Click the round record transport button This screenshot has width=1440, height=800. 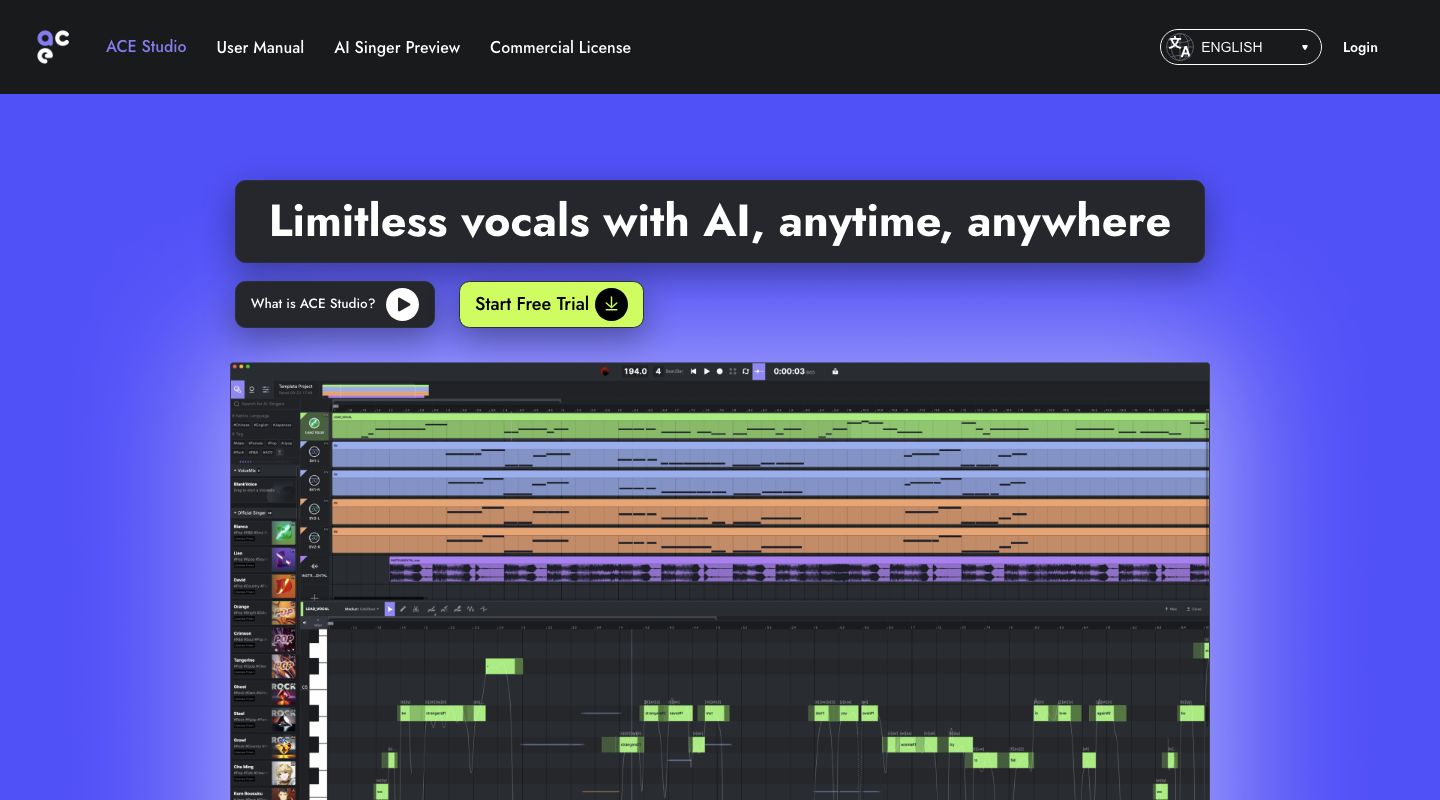[x=719, y=371]
